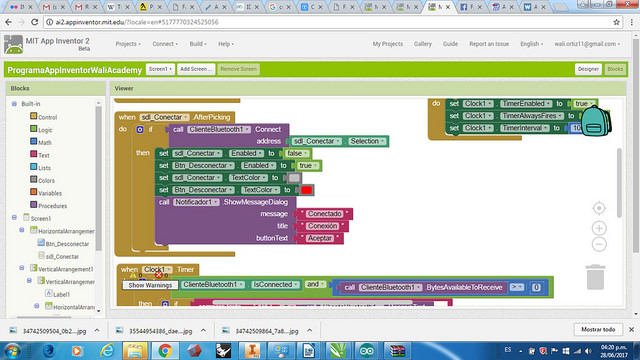Open the Math blocks drawer
This screenshot has width=640, height=360.
tap(41, 142)
